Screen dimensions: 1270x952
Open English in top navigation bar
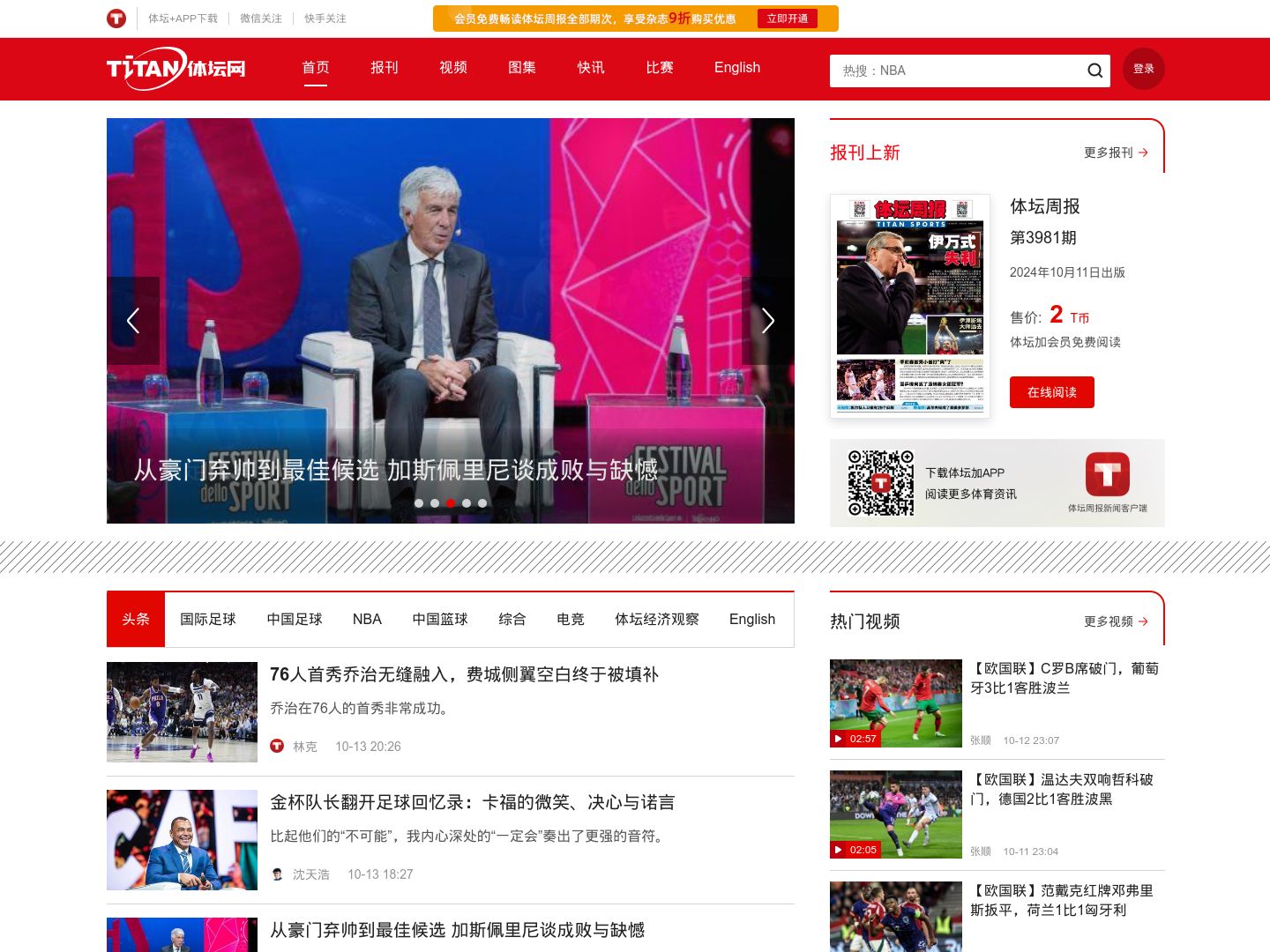737,68
